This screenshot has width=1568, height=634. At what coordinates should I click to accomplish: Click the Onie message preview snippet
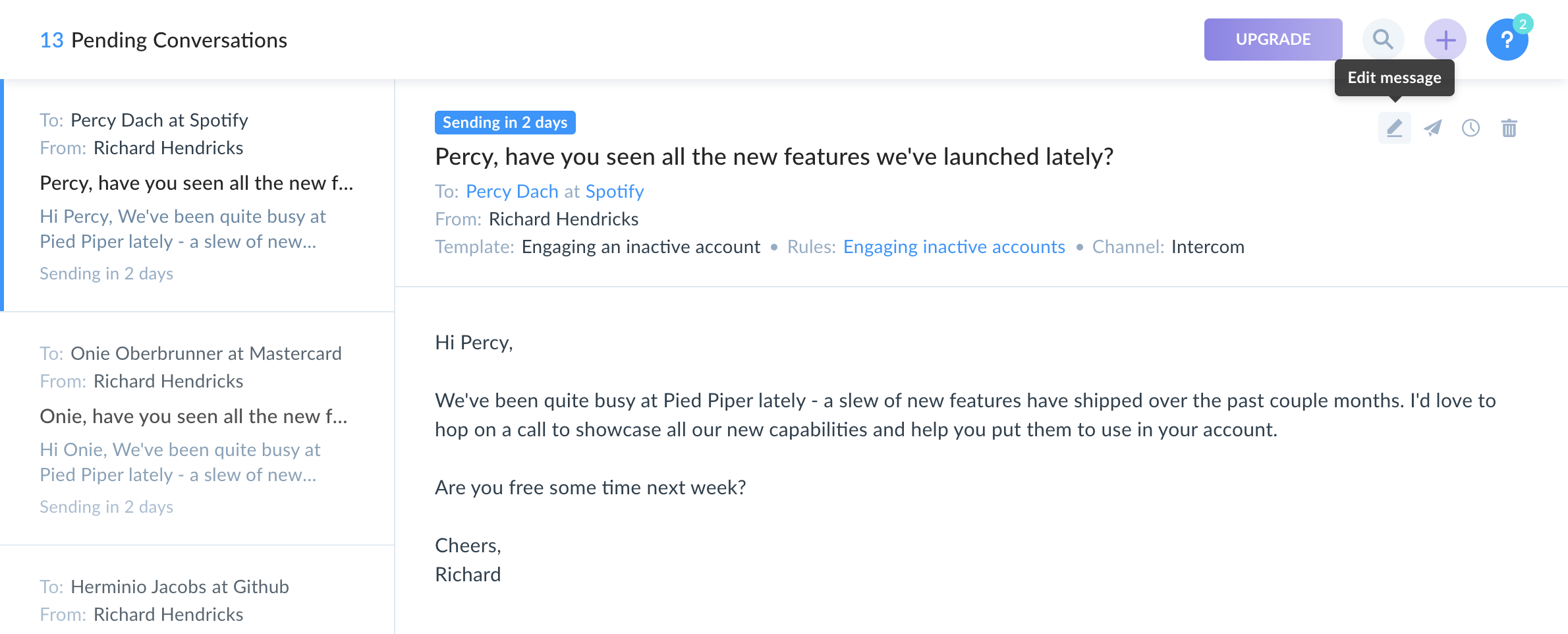(x=179, y=462)
